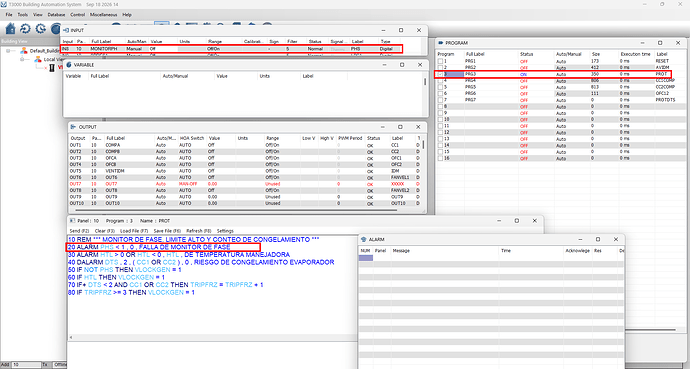690x369 pixels.
Task: Click Send (F2) in the program editor
Action: coord(79,231)
